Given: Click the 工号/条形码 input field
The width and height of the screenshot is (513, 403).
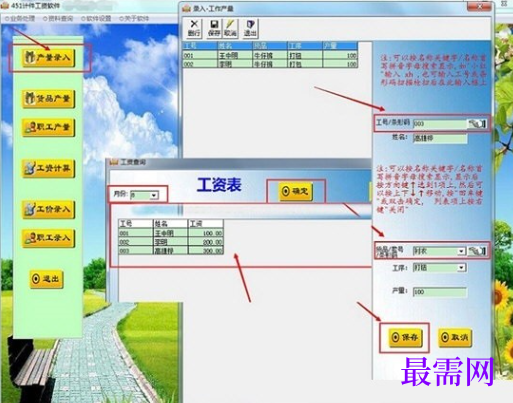Looking at the screenshot, I should point(440,124).
